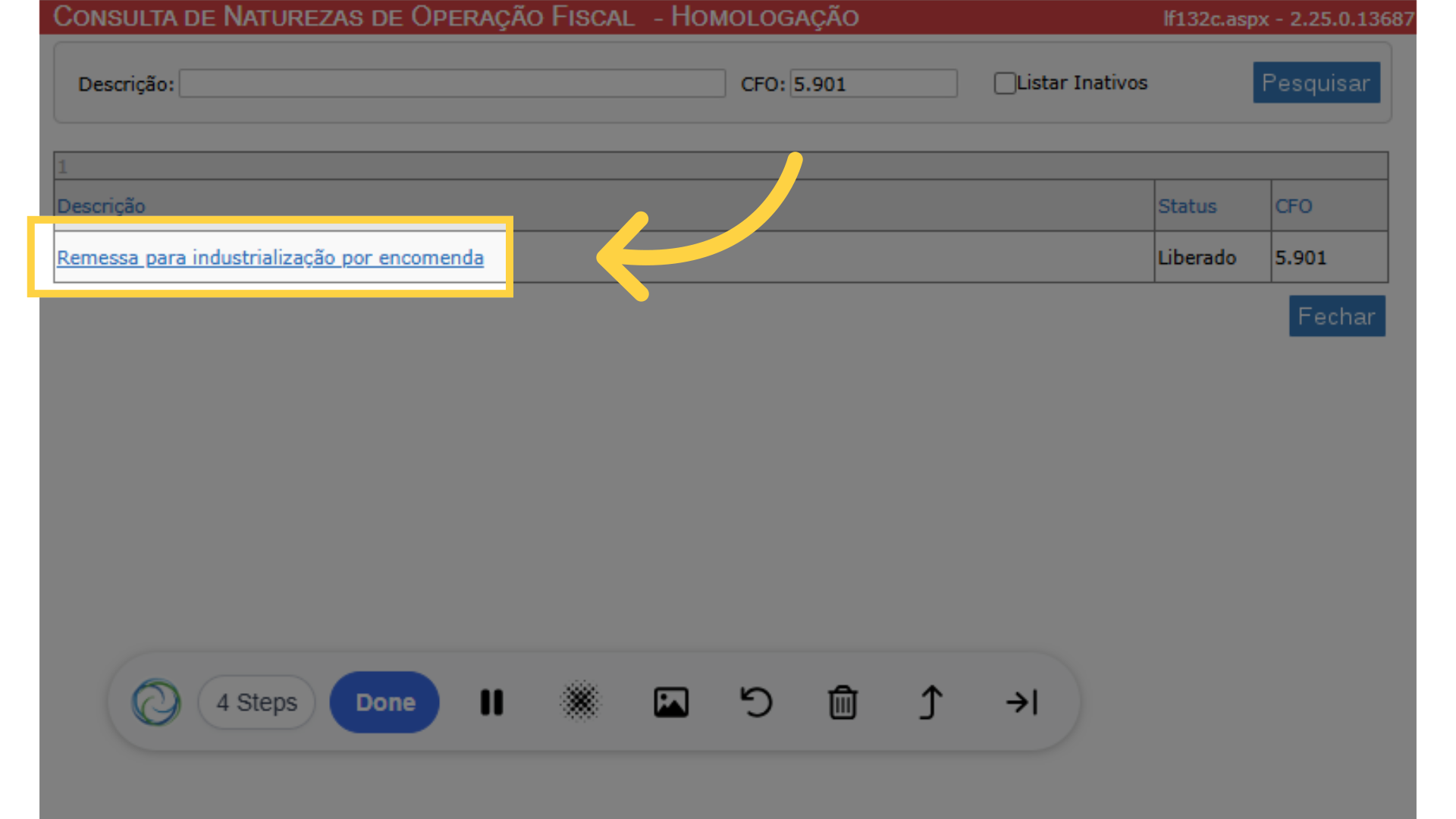Click version text lf132c.aspx - 2.25.0.13687
Viewport: 1456px width, 819px height.
click(1288, 18)
